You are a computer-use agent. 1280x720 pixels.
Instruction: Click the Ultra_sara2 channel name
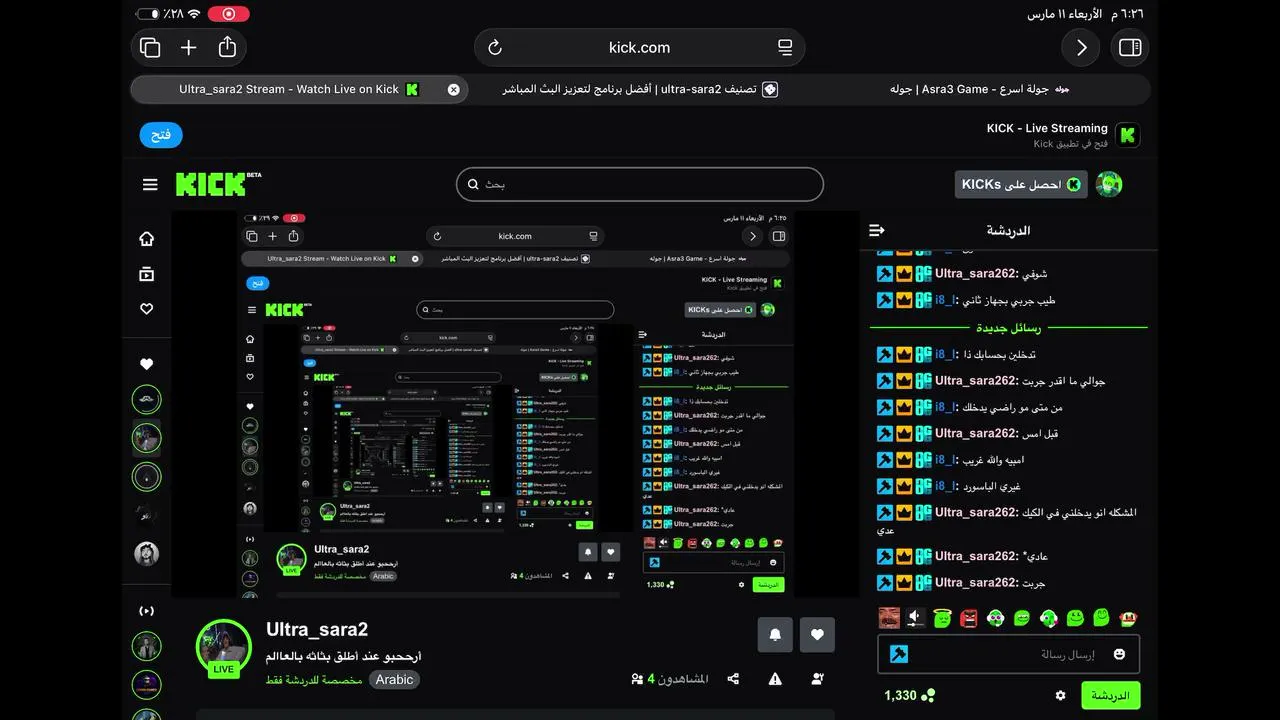[317, 629]
